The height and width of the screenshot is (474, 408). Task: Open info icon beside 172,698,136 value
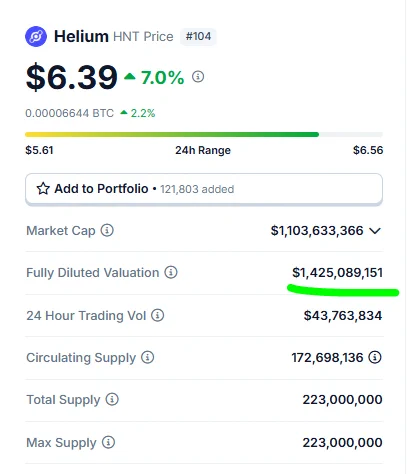point(375,357)
